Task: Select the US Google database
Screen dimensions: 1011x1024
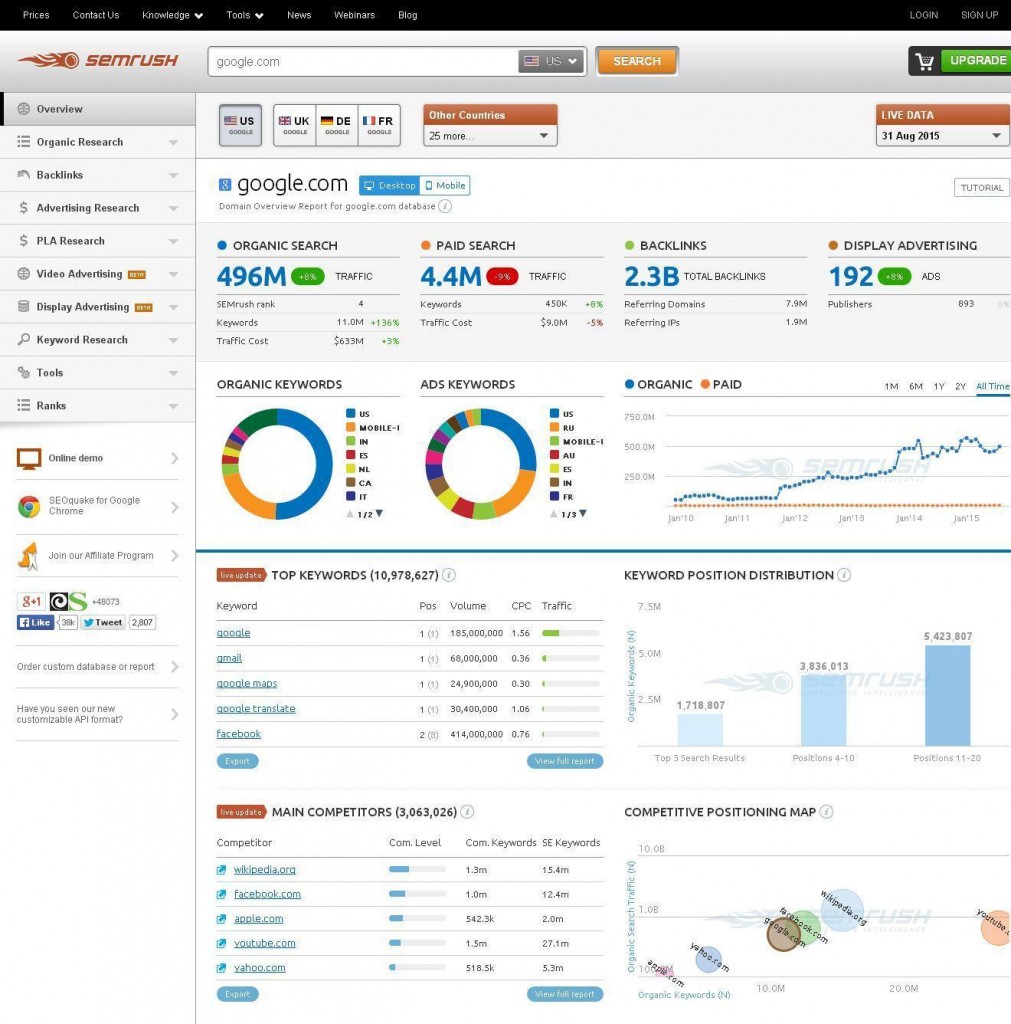Action: [240, 125]
